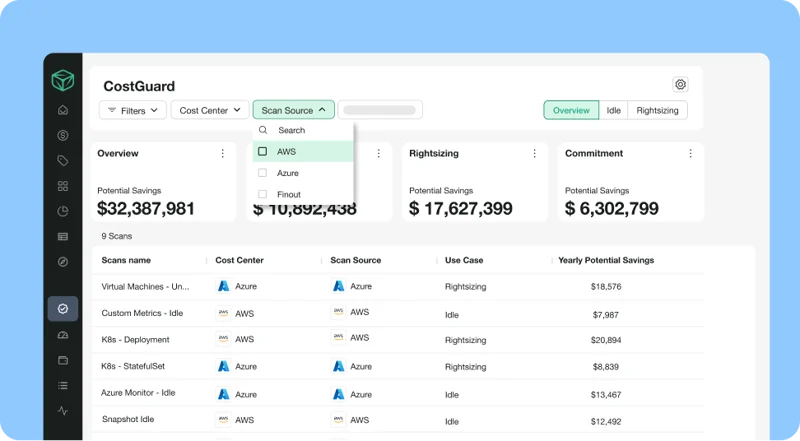Open the Cost Center dropdown
Screen dimensions: 800x441
[x=210, y=111]
